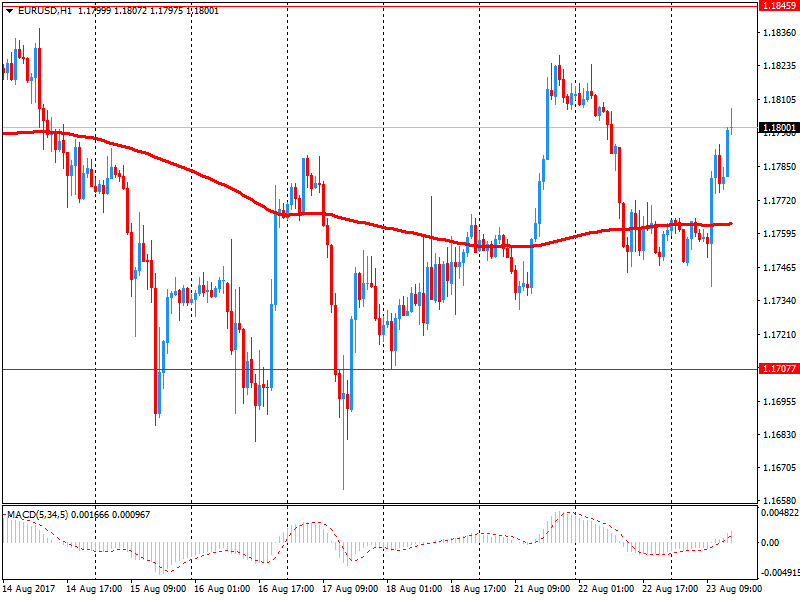Click the 17 Aug 09:00 time label
Viewport: 800px width, 600px height.
click(x=350, y=589)
